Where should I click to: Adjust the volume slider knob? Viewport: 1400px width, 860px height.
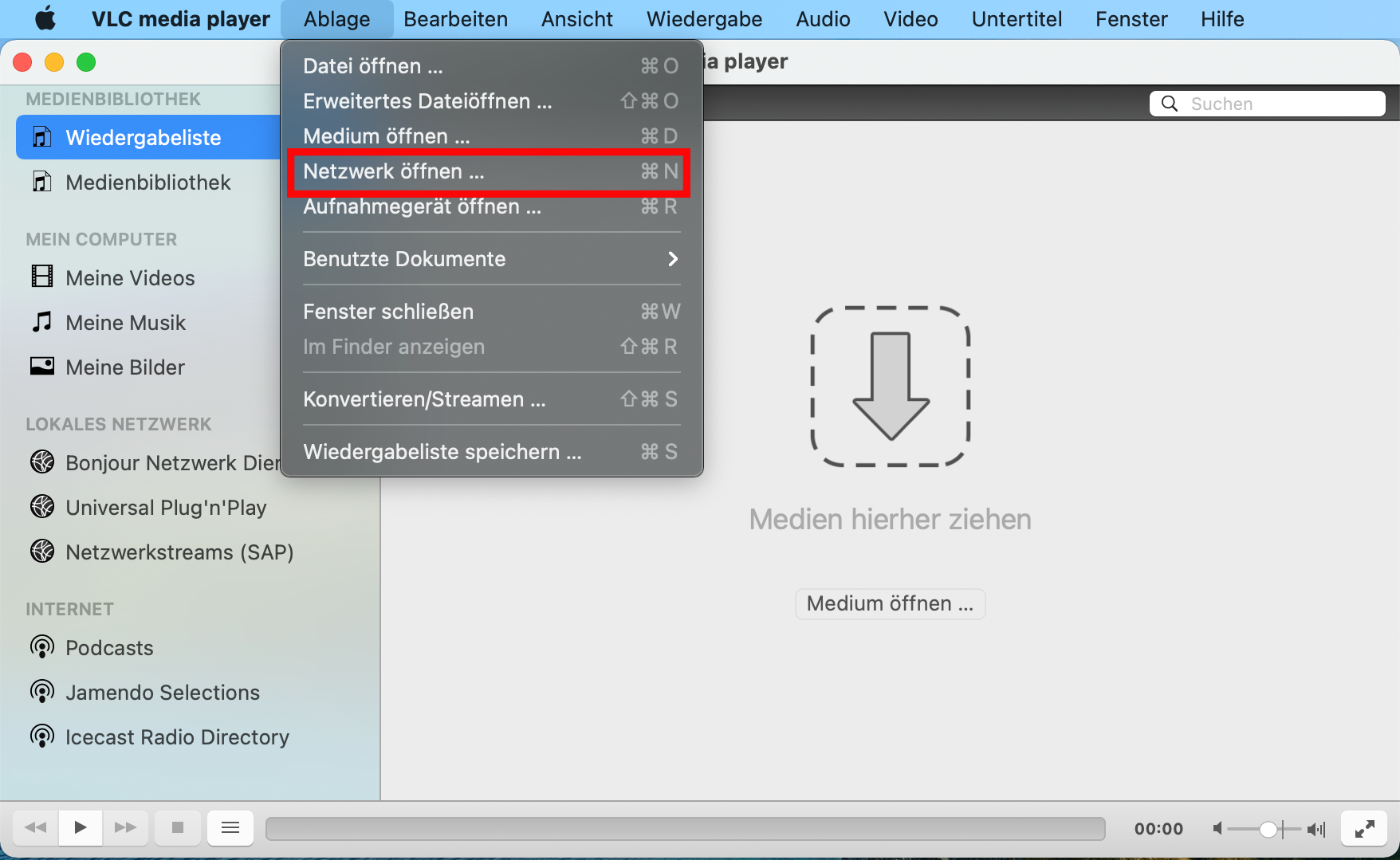1268,829
